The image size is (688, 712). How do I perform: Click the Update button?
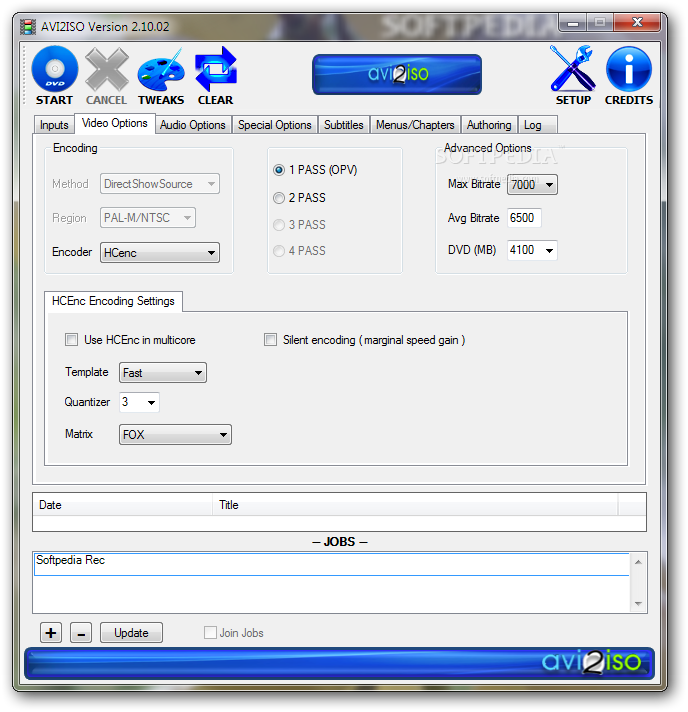[x=131, y=633]
